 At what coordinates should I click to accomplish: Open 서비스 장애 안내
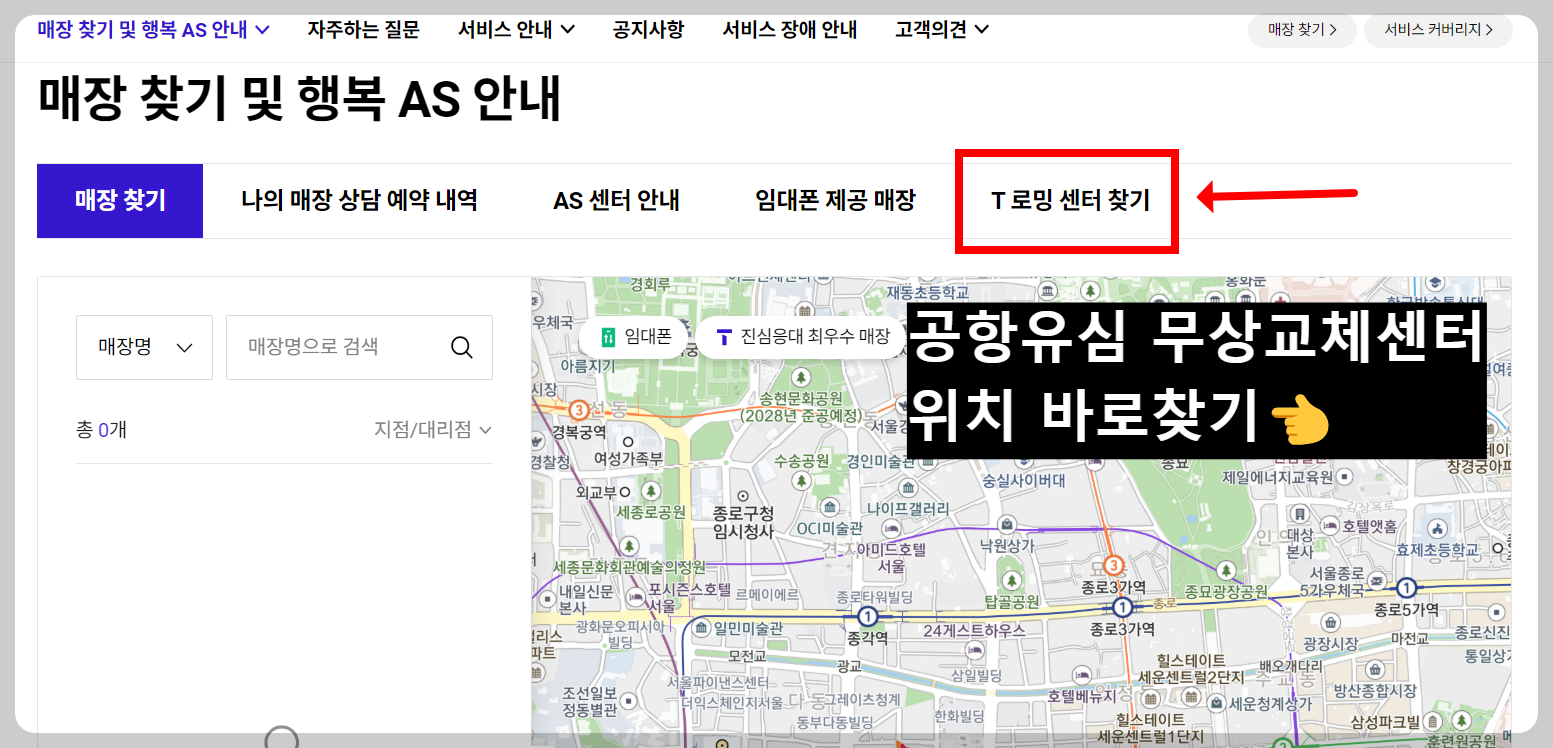click(x=789, y=29)
